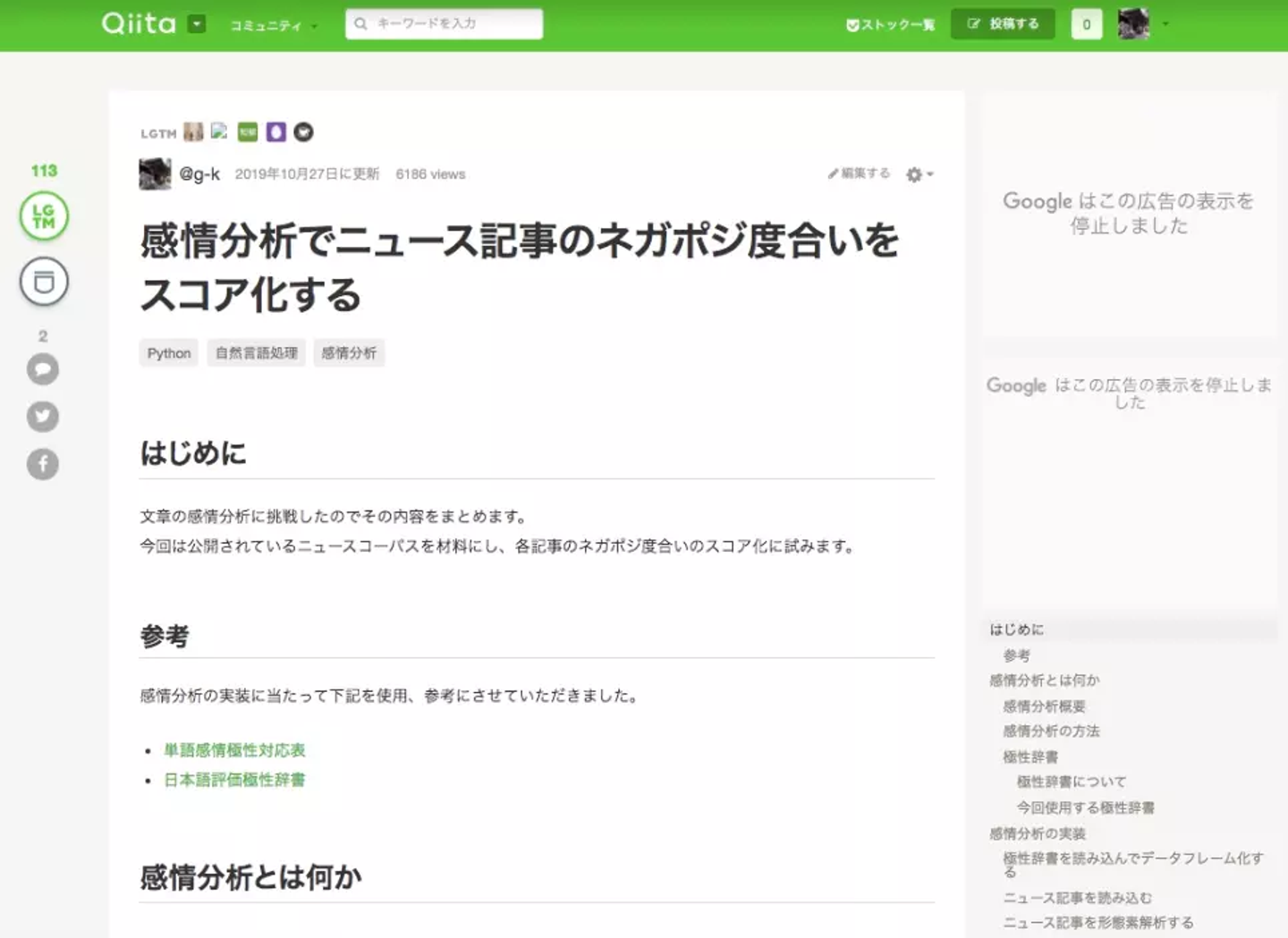Image resolution: width=1288 pixels, height=938 pixels.
Task: Jump to comments via the speech bubble icon
Action: (x=43, y=369)
